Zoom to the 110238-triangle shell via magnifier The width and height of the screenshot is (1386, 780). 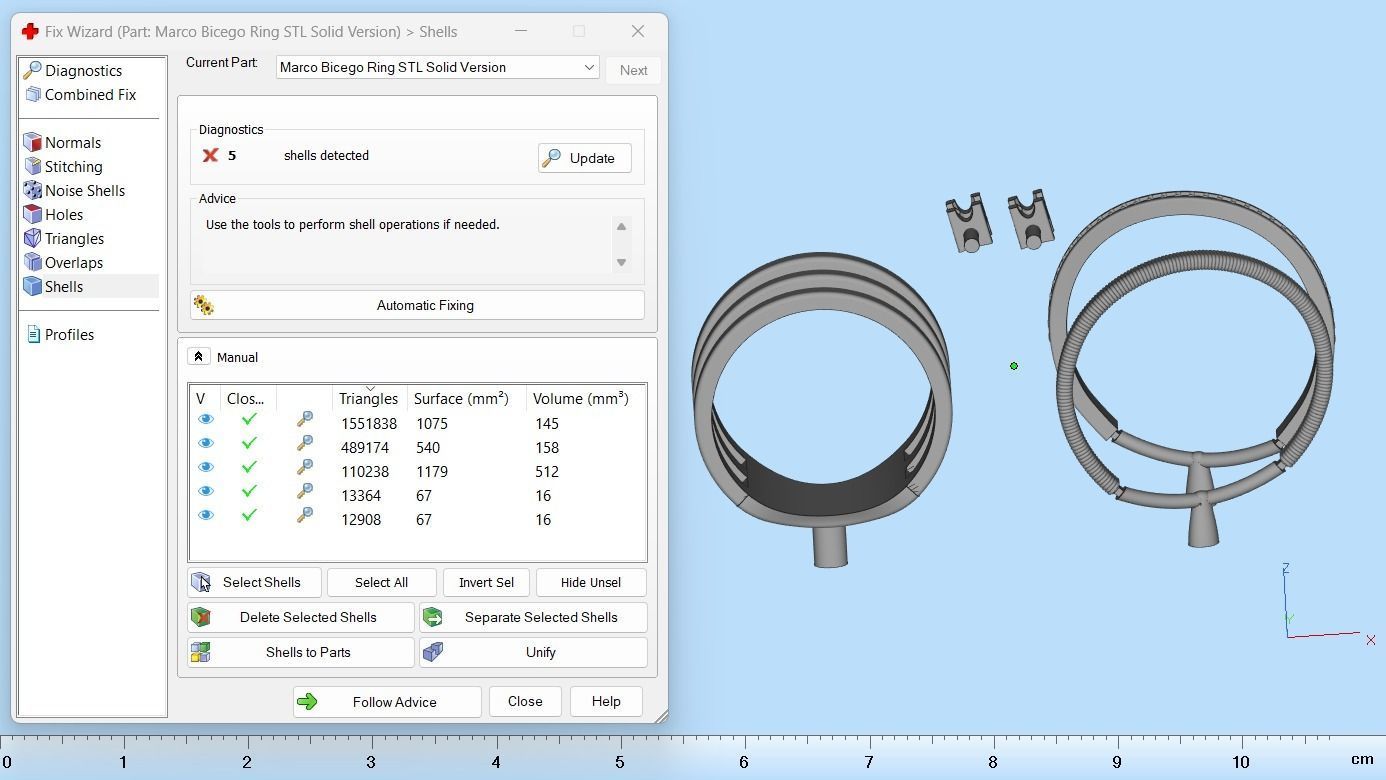[305, 467]
